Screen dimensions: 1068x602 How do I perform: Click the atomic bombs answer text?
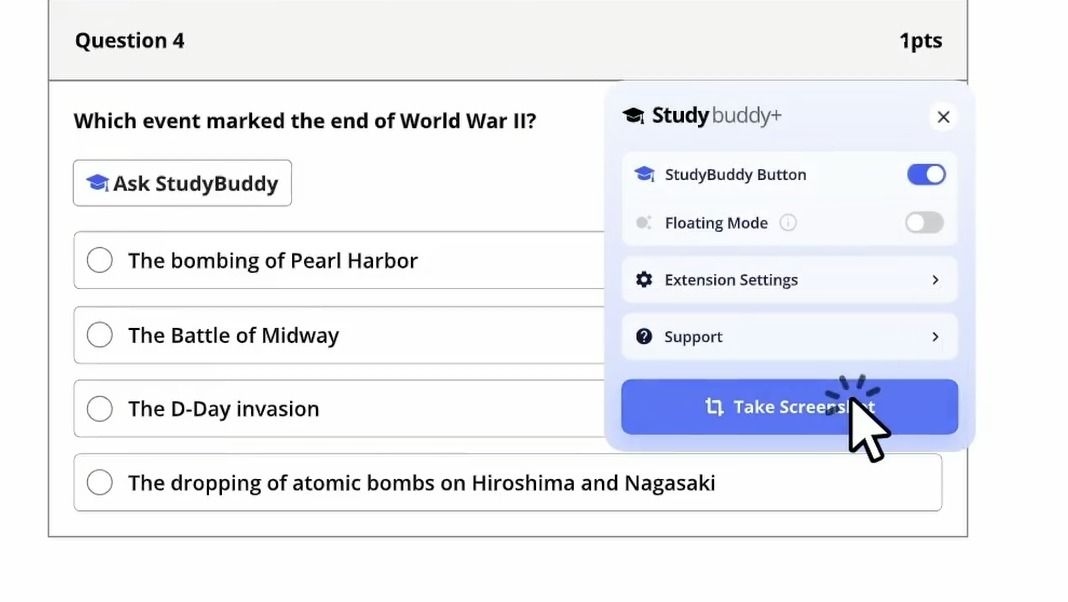coord(422,483)
